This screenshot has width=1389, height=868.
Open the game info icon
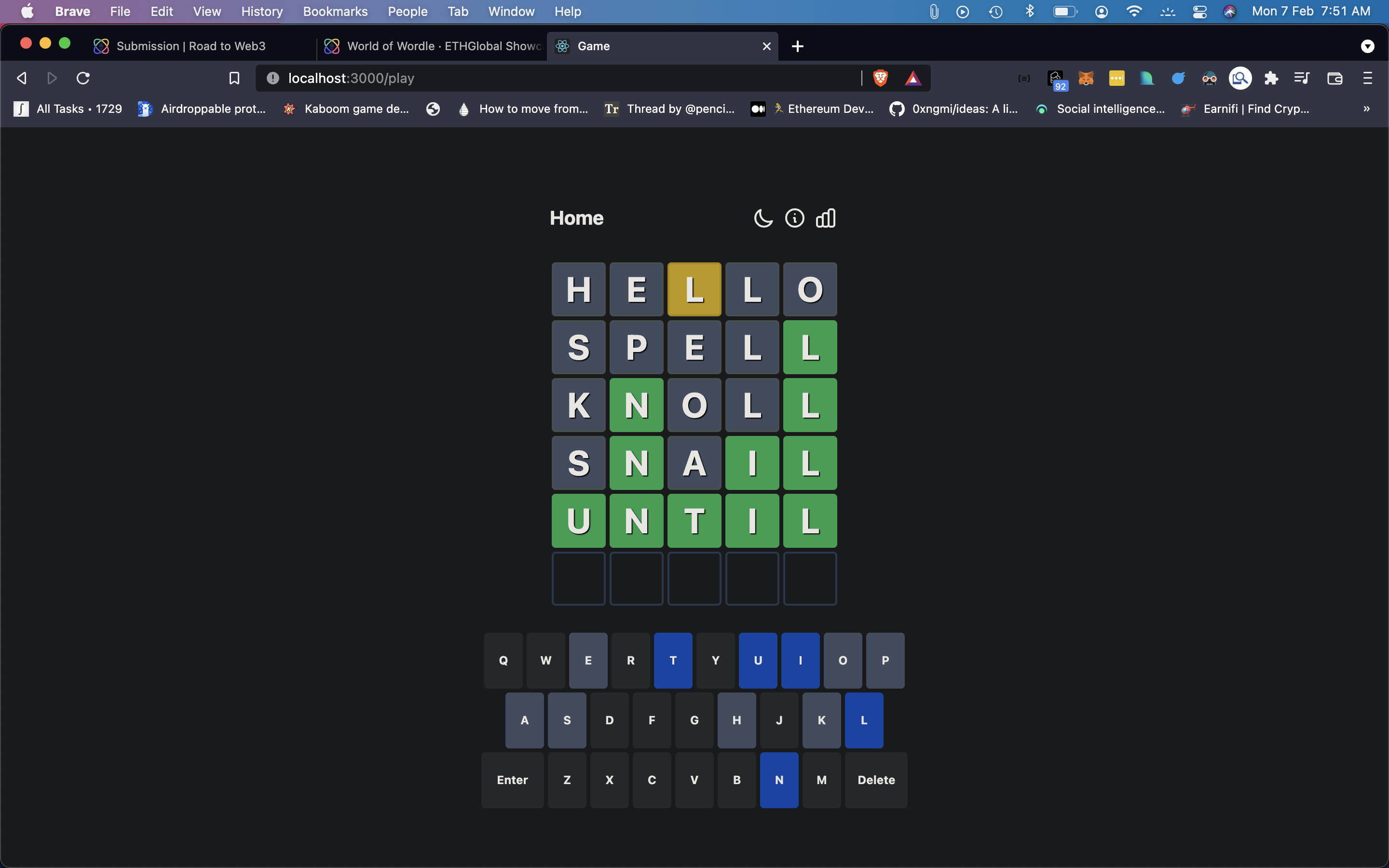pyautogui.click(x=794, y=218)
